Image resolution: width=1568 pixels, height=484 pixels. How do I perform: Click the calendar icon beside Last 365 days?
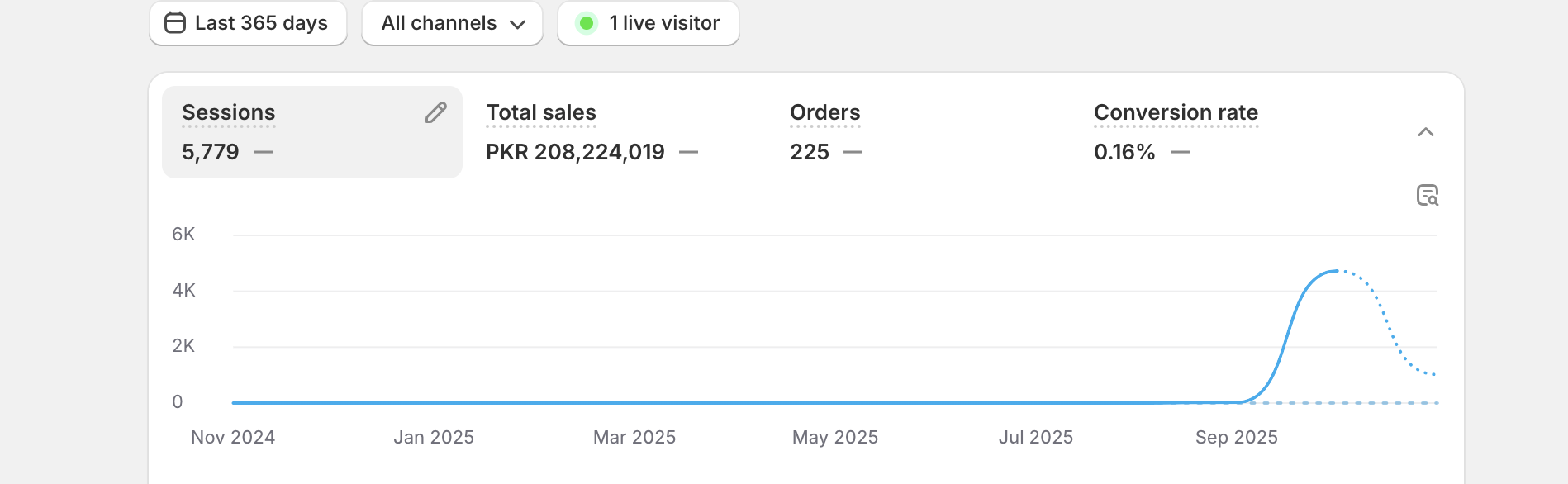click(x=175, y=23)
